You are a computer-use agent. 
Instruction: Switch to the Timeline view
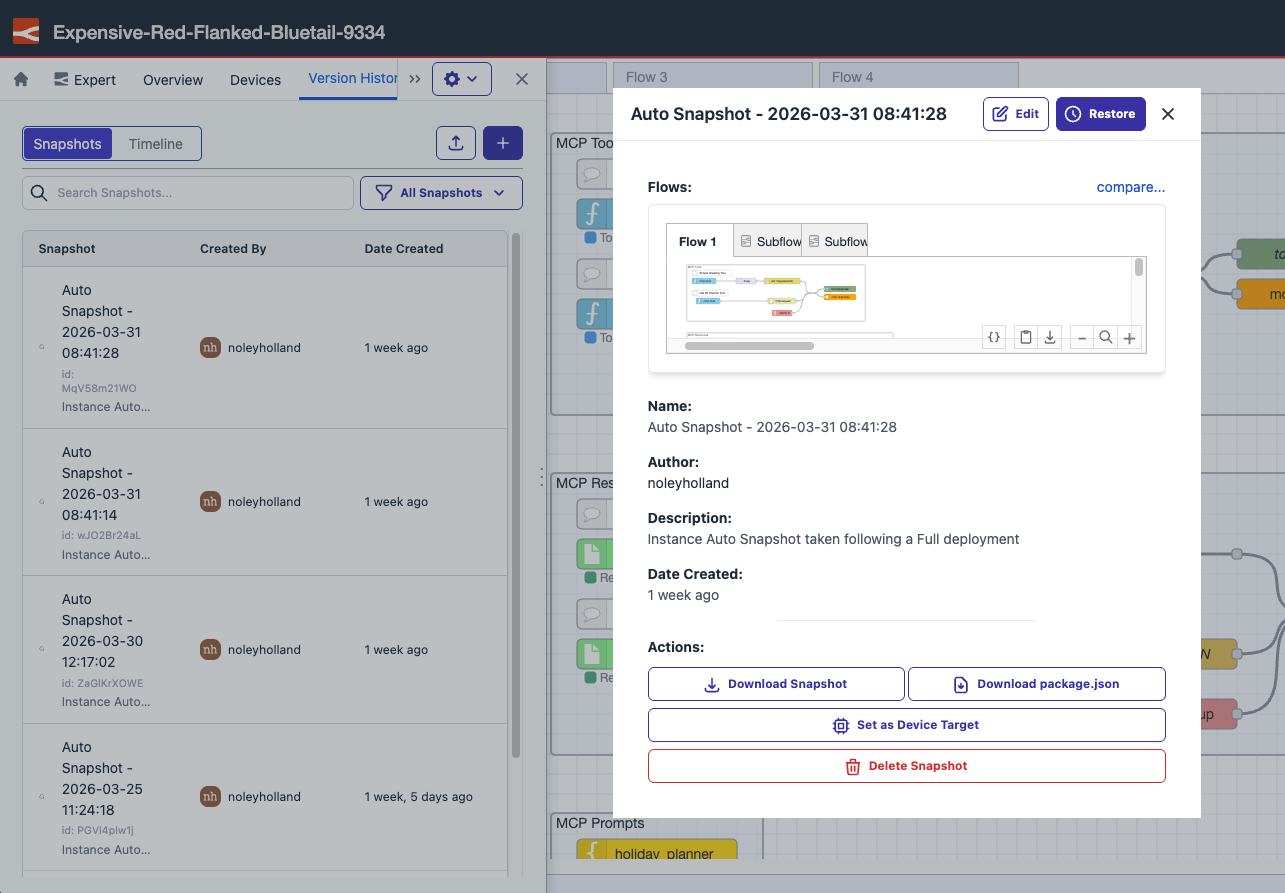pyautogui.click(x=155, y=144)
